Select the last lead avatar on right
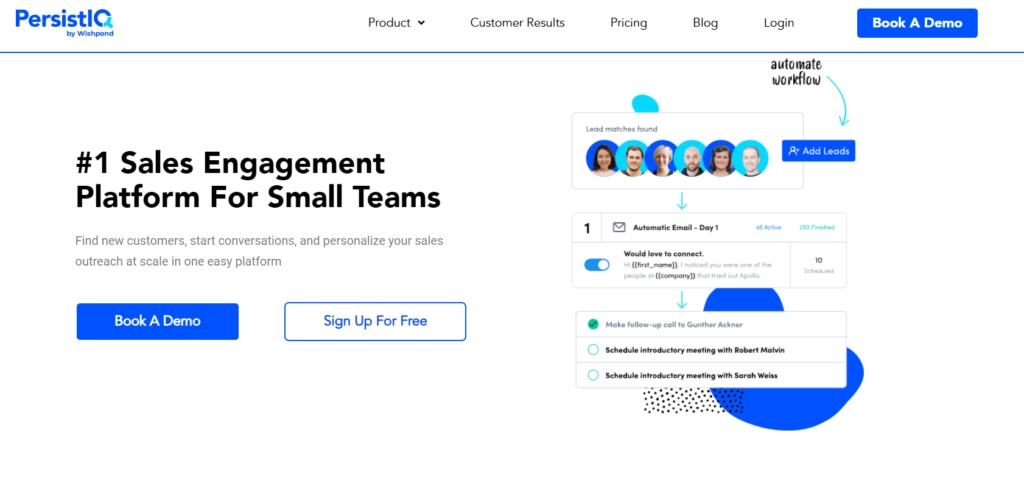Viewport: 1024px width, 483px height. [x=750, y=158]
